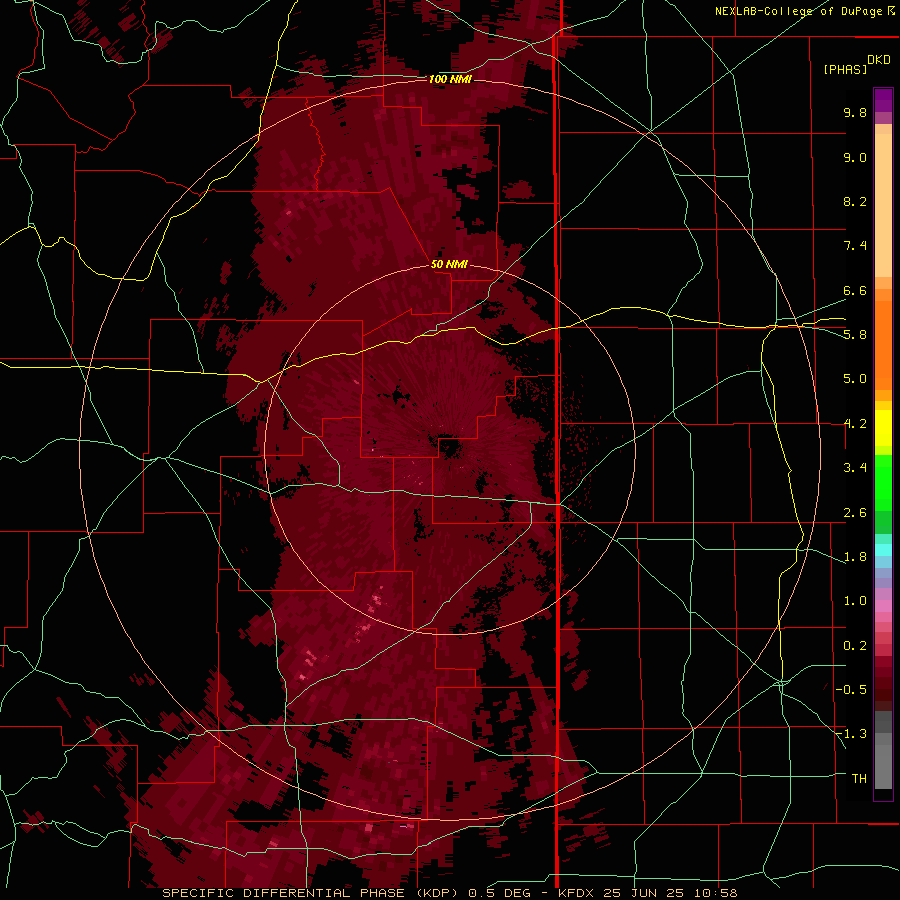Screen dimensions: 900x900
Task: Click the 10:58 timestamp in the caption
Action: (718, 893)
